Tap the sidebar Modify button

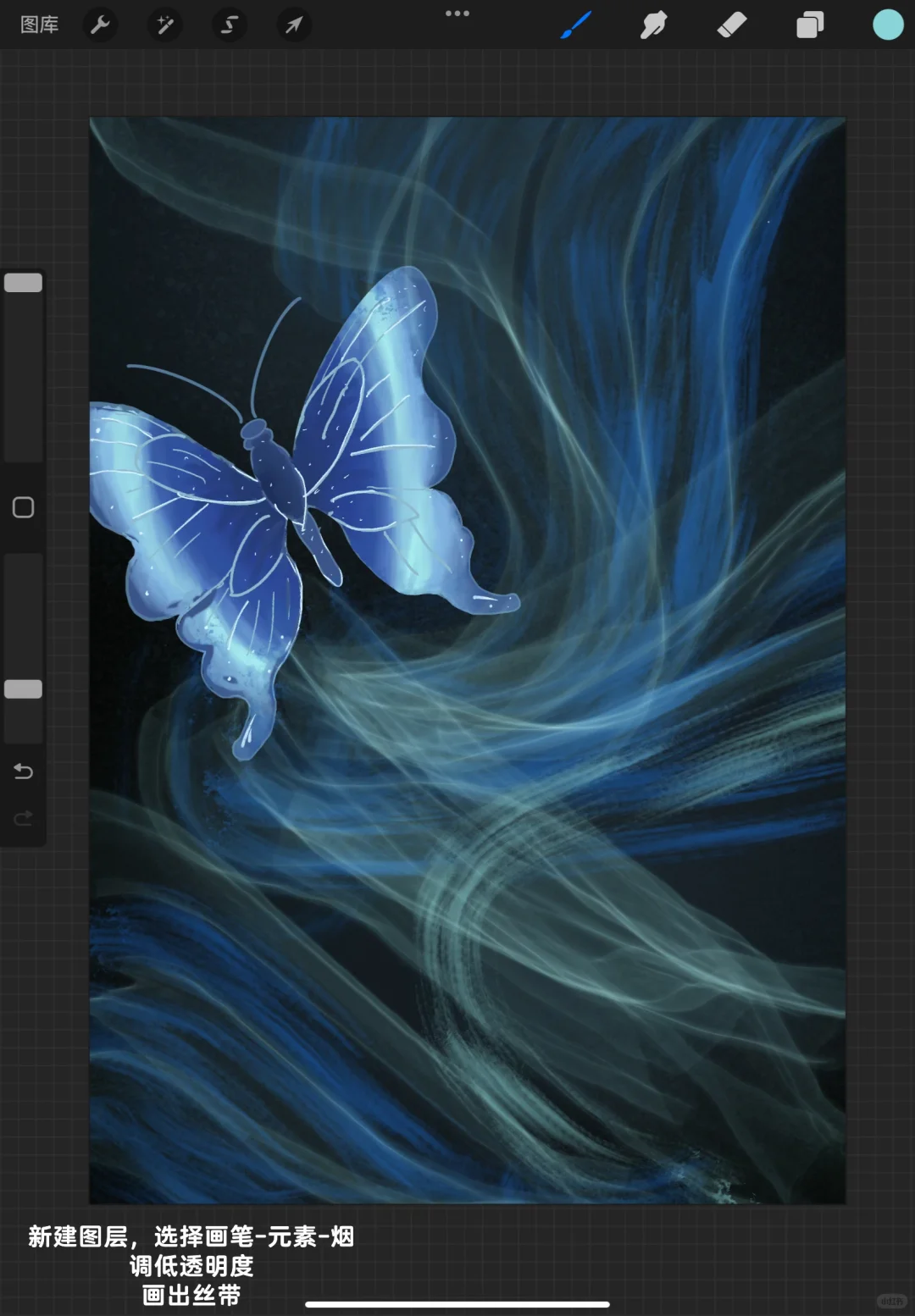pos(23,506)
